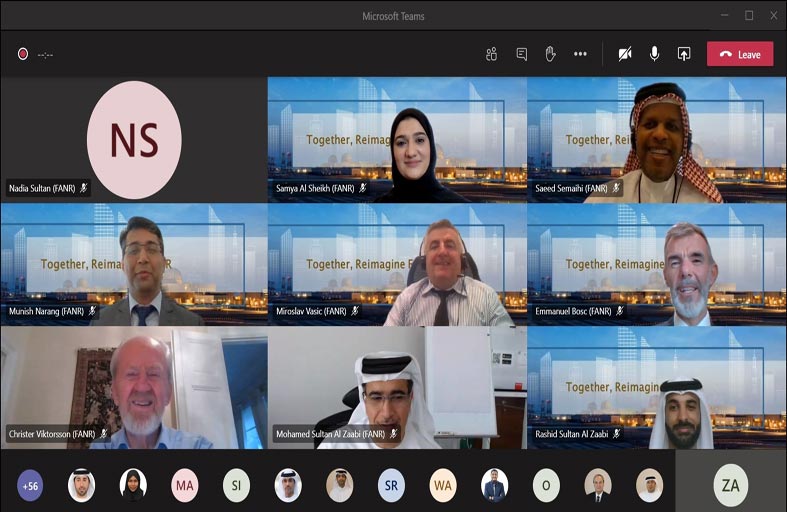Screen dimensions: 787x512
Task: Share your screen content
Action: 684,54
